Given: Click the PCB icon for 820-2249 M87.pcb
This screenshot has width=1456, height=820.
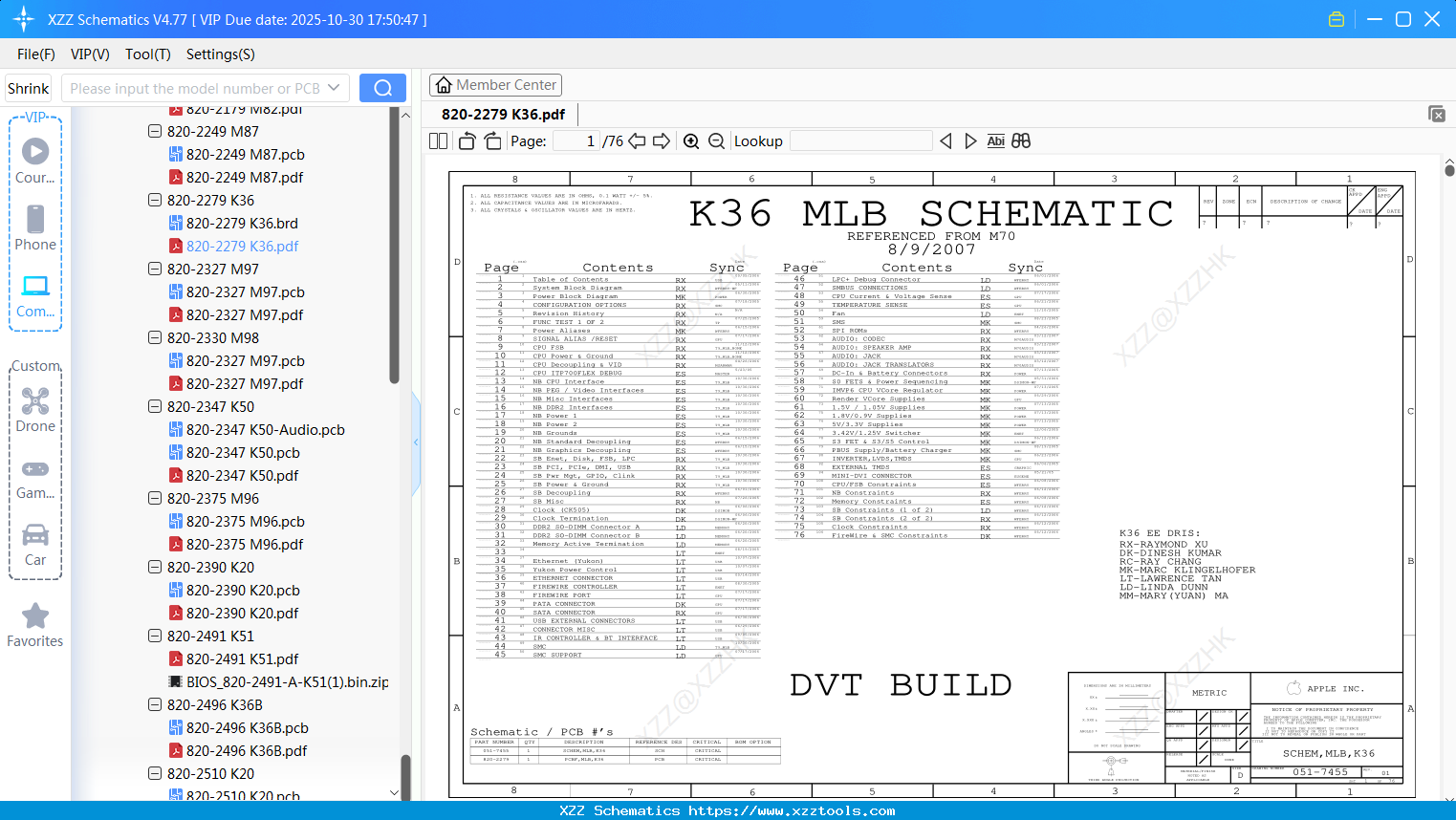Looking at the screenshot, I should coord(176,154).
